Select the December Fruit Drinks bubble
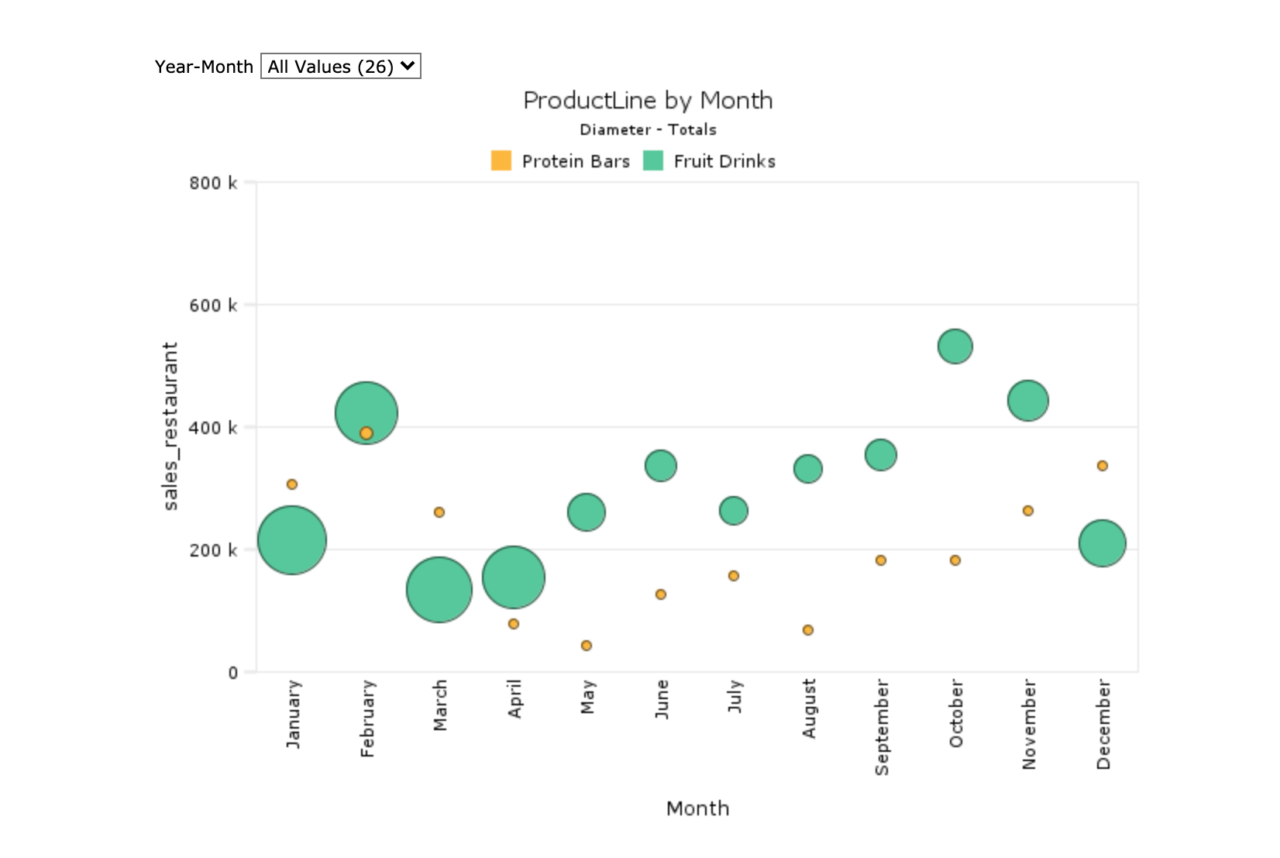Image resolution: width=1280 pixels, height=858 pixels. [x=1102, y=544]
